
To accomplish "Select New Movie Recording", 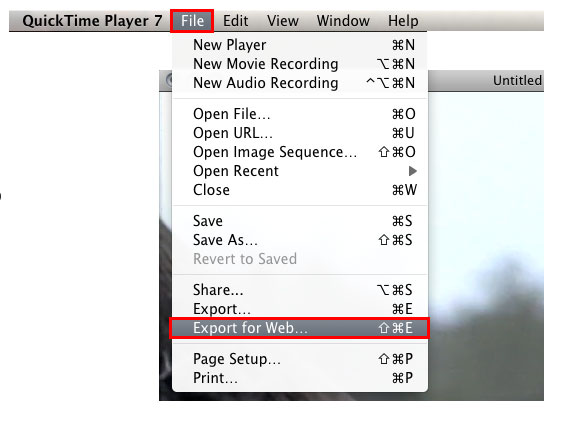I will (300, 64).
